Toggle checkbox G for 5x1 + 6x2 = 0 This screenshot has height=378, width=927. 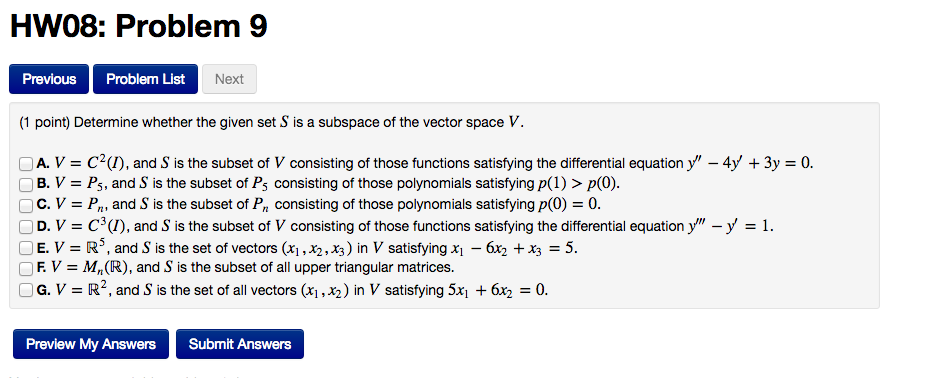pyautogui.click(x=25, y=290)
